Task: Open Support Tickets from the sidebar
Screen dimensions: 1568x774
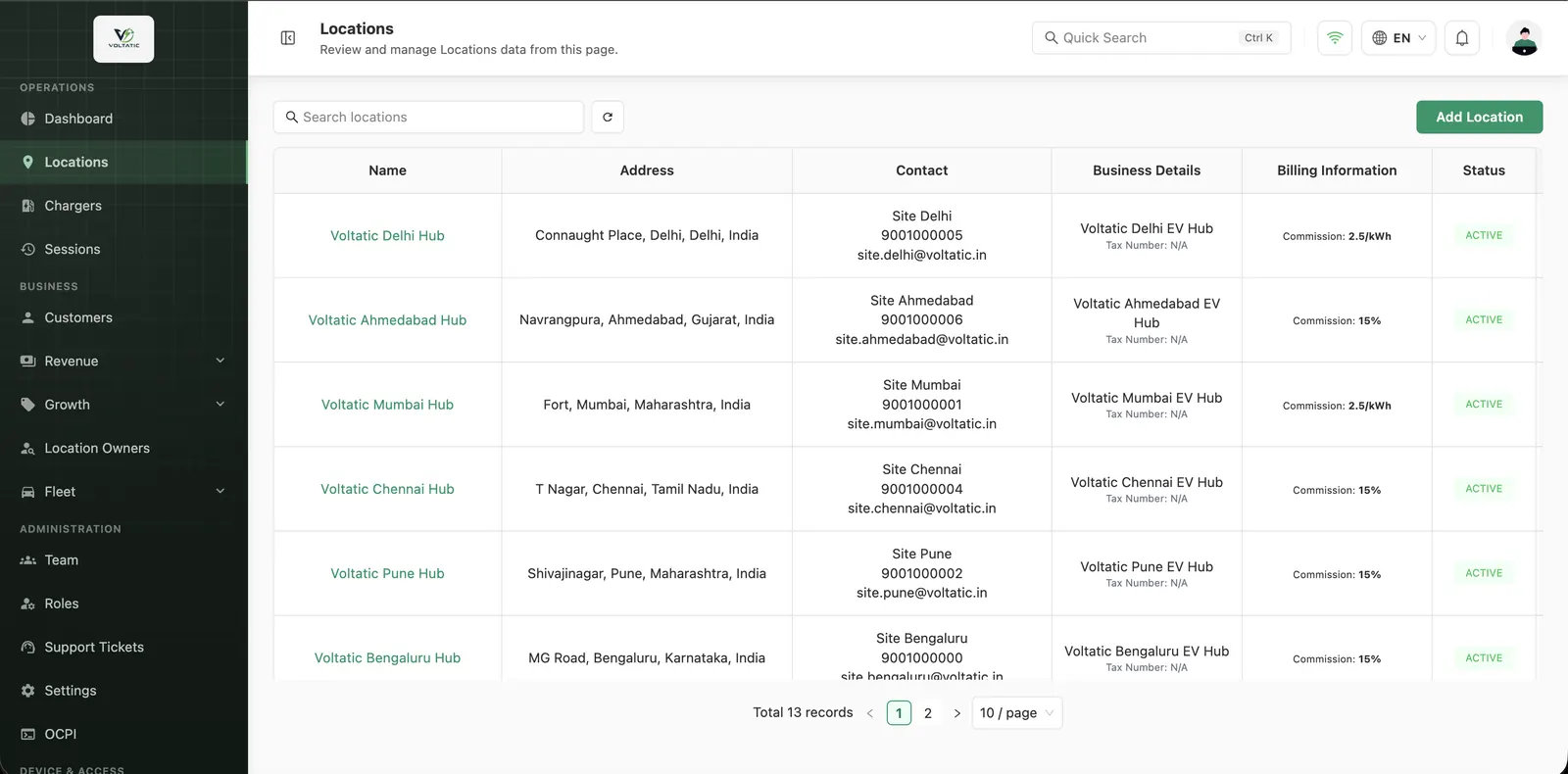Action: point(123,648)
